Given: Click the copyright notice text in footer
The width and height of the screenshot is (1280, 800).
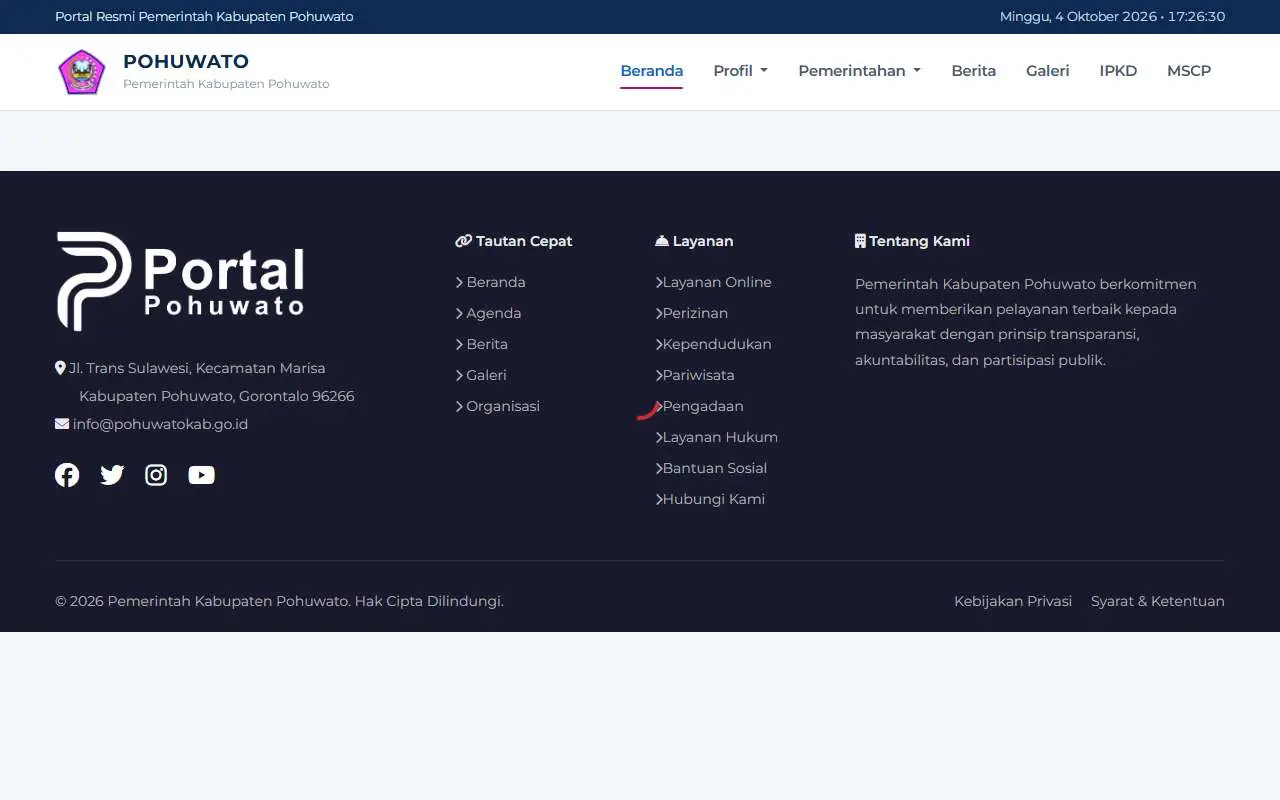Looking at the screenshot, I should pyautogui.click(x=279, y=601).
